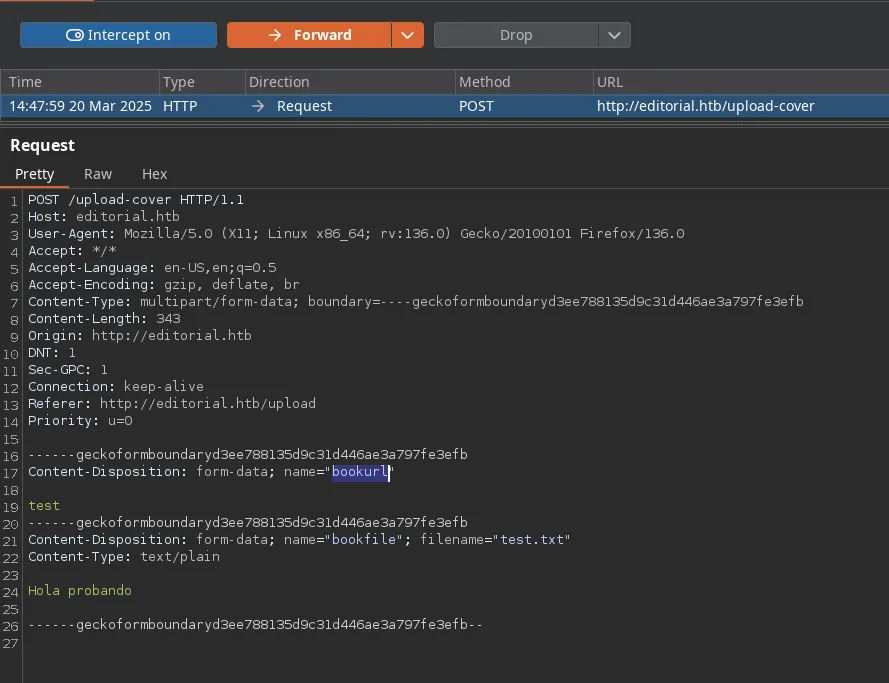
Task: Switch to the Raw tab
Action: tap(98, 174)
